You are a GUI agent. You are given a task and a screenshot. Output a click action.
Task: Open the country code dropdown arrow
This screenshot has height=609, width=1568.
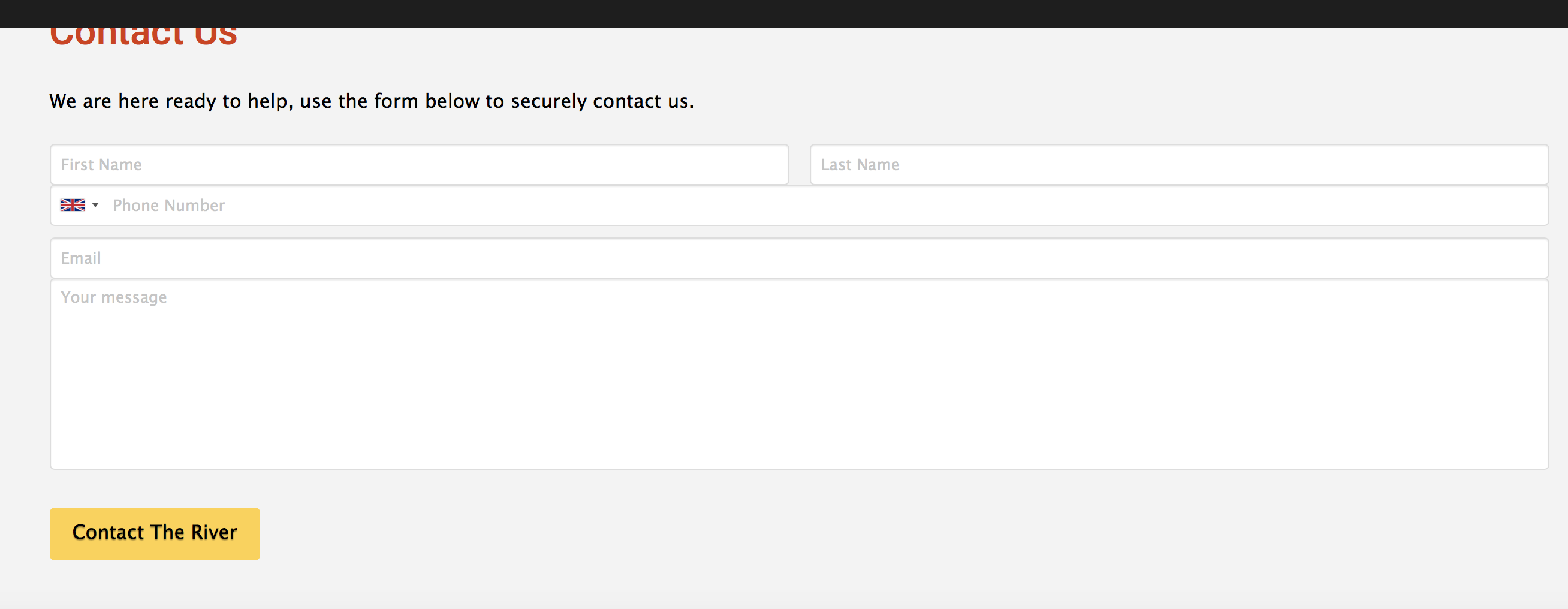95,205
